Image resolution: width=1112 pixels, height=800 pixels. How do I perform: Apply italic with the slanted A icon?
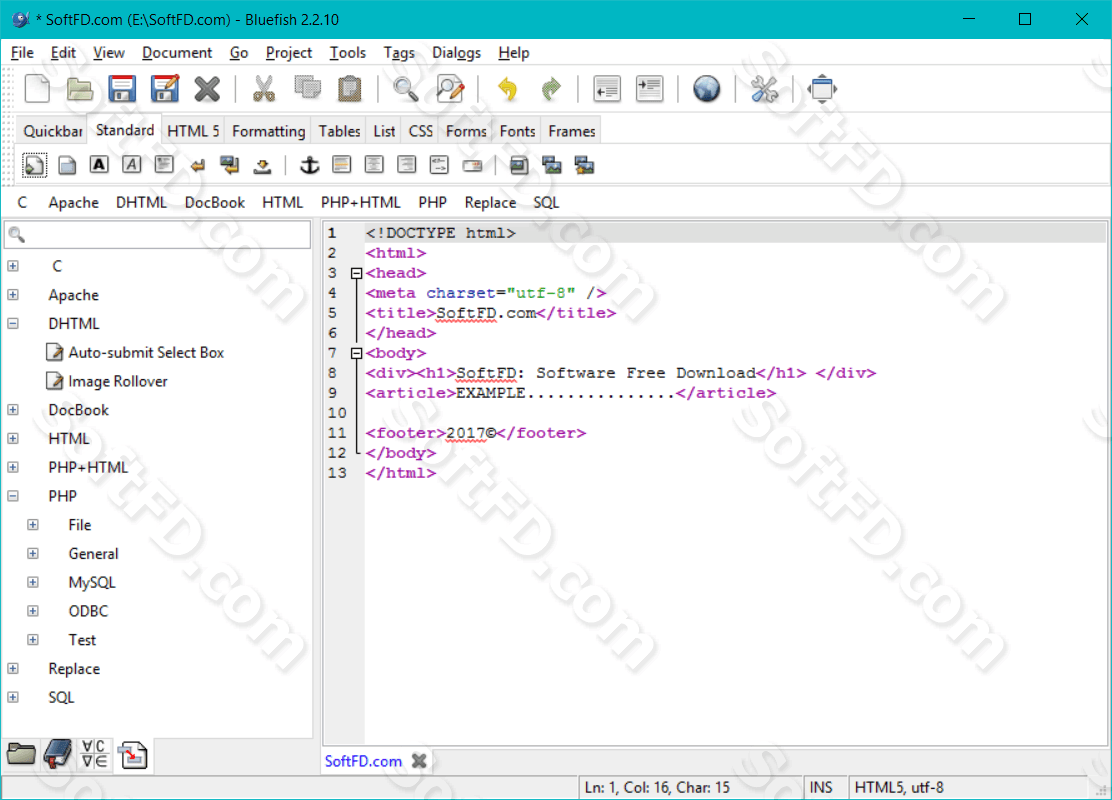pos(132,165)
